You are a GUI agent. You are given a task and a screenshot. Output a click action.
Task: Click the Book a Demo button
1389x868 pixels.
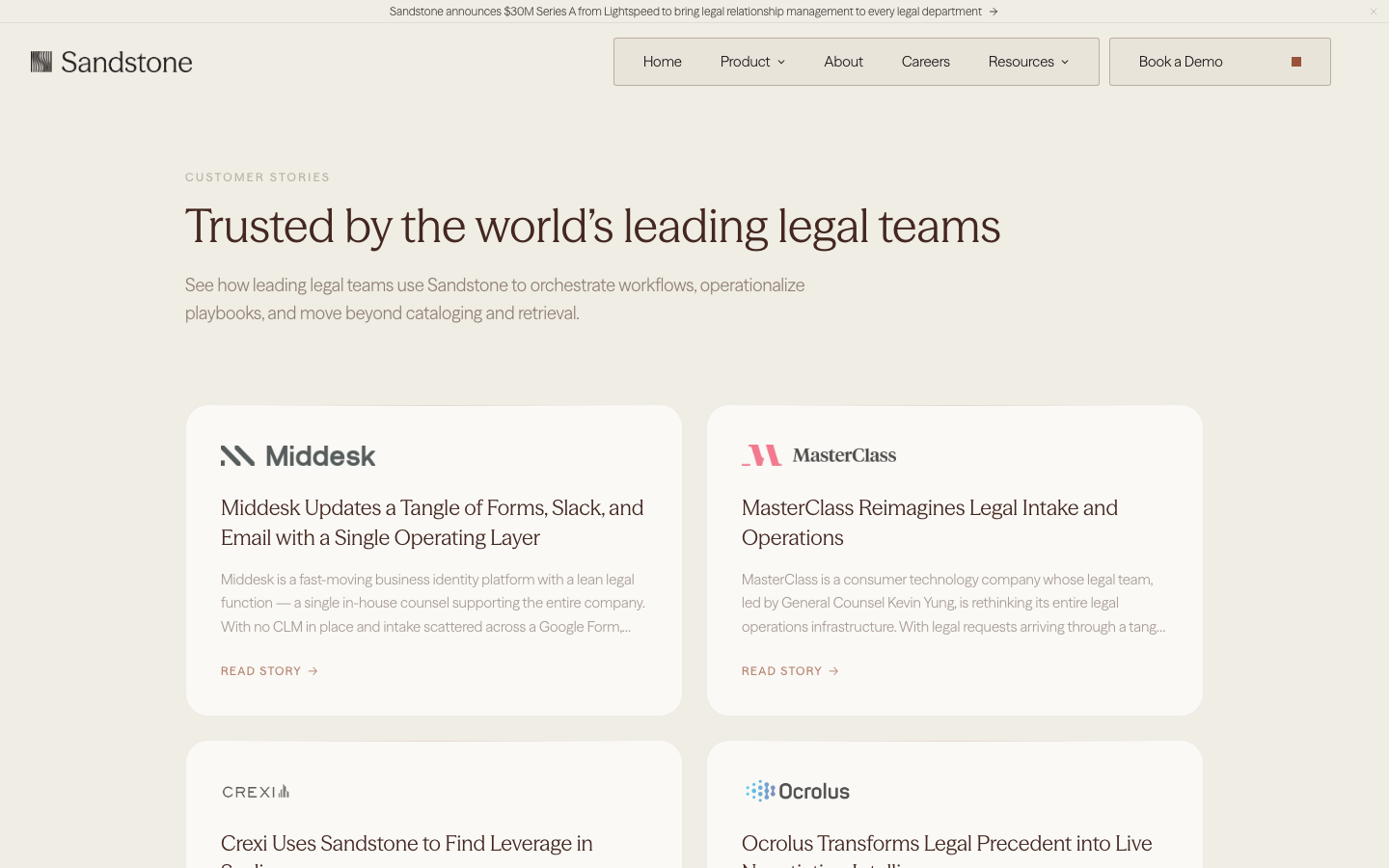click(x=1220, y=62)
